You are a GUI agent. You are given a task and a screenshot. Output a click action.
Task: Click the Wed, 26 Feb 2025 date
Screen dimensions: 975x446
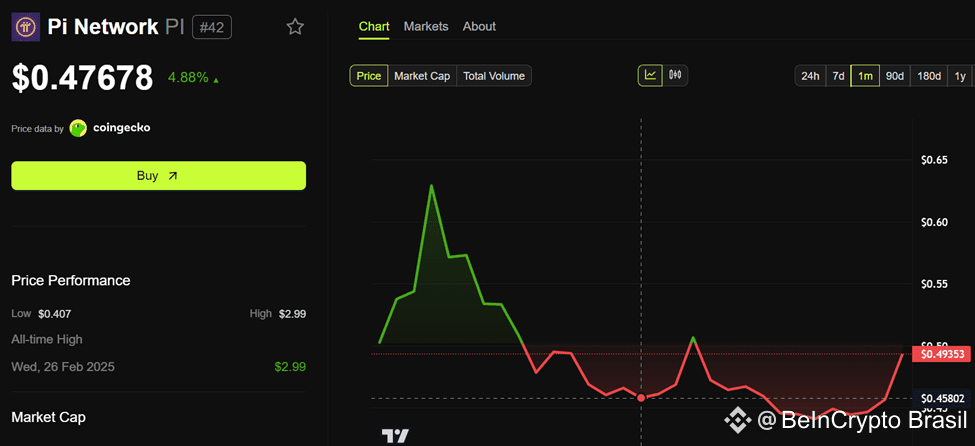pyautogui.click(x=63, y=366)
